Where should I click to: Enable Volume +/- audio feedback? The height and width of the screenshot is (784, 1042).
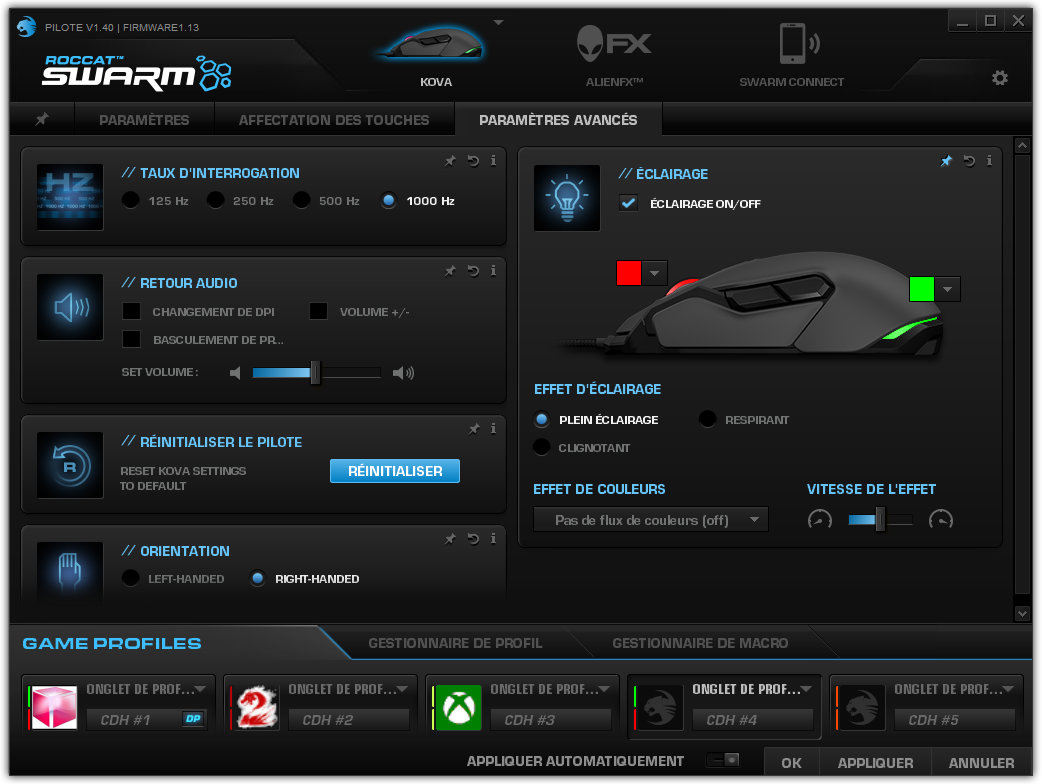(x=318, y=311)
